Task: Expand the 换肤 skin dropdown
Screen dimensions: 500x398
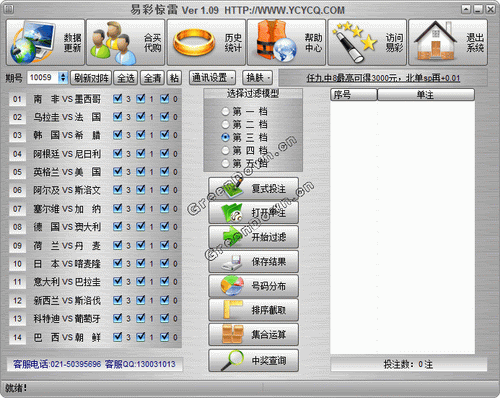Action: [258, 78]
